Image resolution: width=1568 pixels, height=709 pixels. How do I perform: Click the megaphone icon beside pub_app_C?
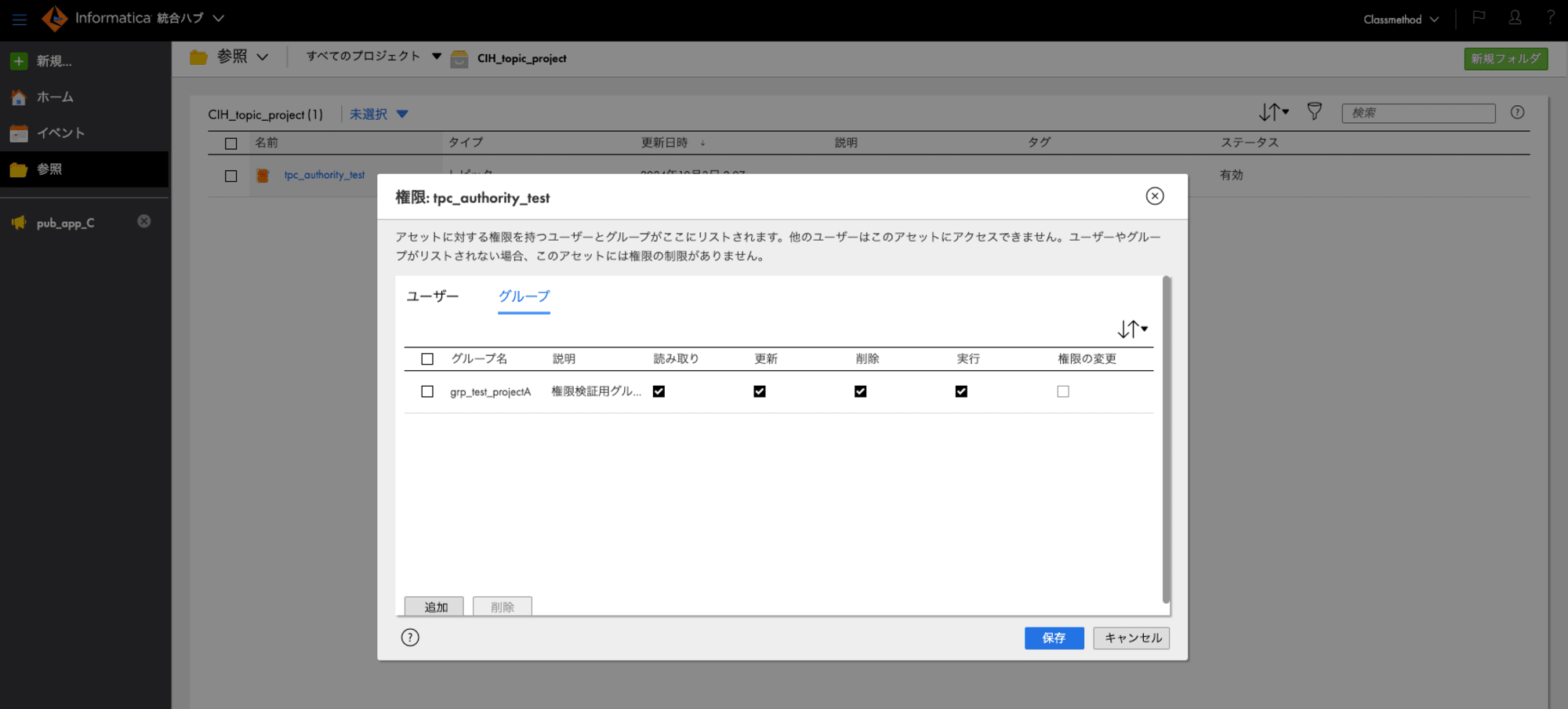click(x=19, y=223)
